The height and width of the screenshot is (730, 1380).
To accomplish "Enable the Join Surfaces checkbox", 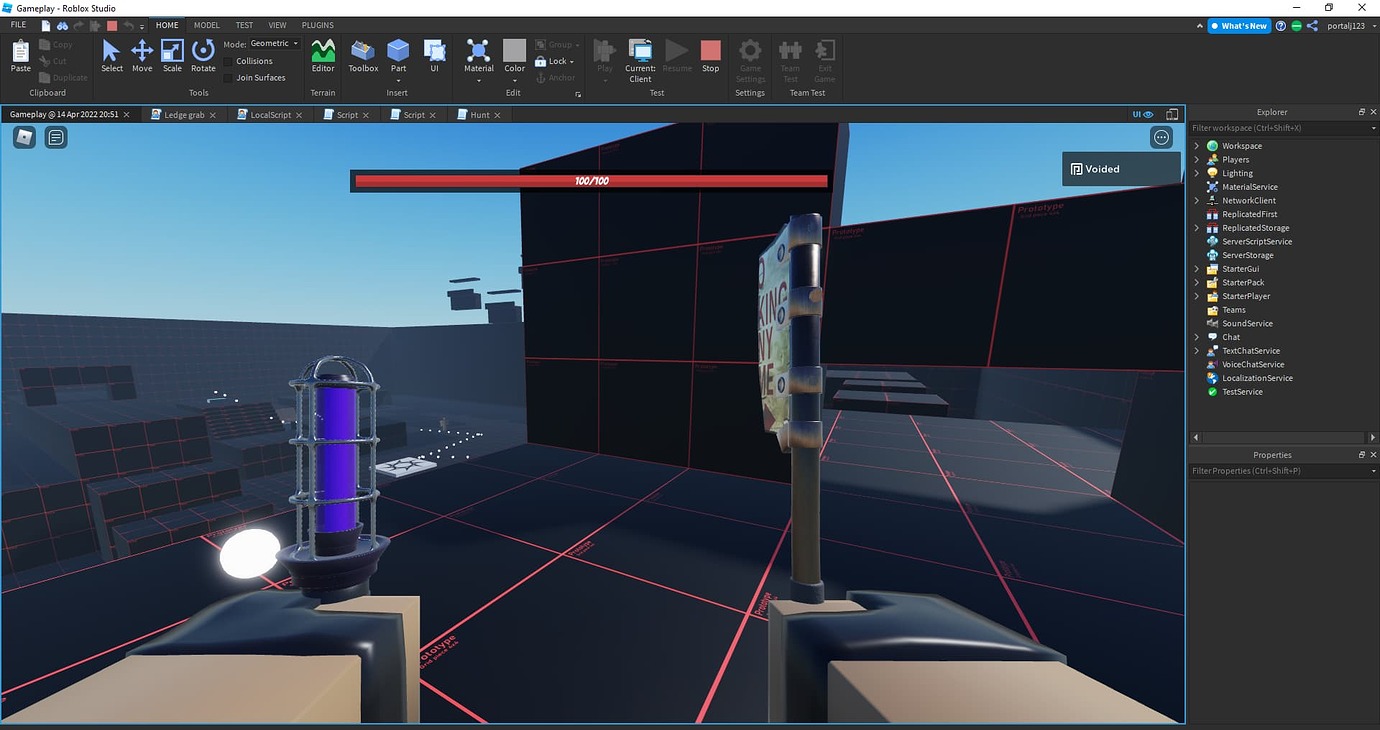I will coord(229,77).
